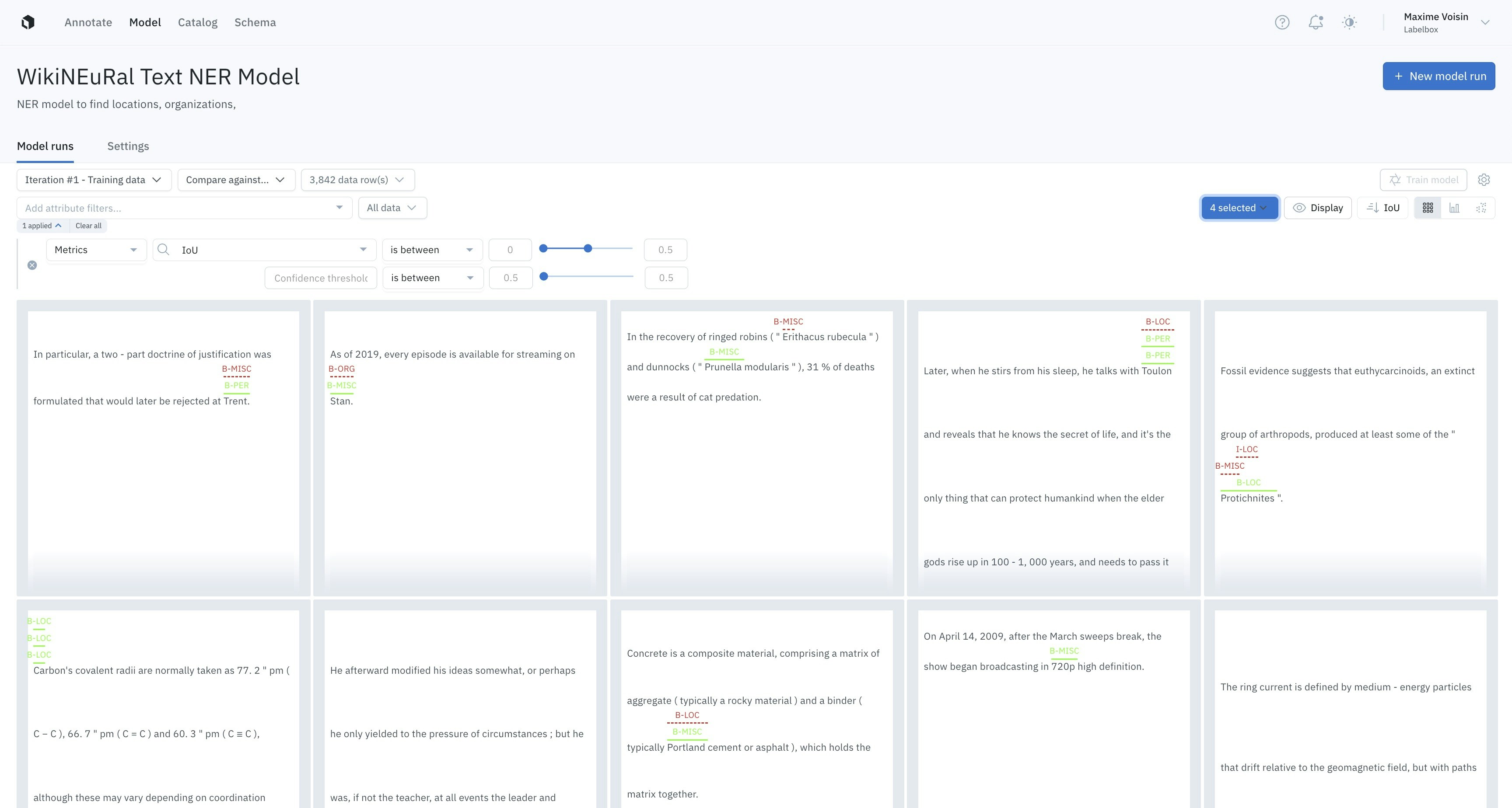1512x808 pixels.
Task: Open the model run settings gear icon
Action: point(1484,180)
